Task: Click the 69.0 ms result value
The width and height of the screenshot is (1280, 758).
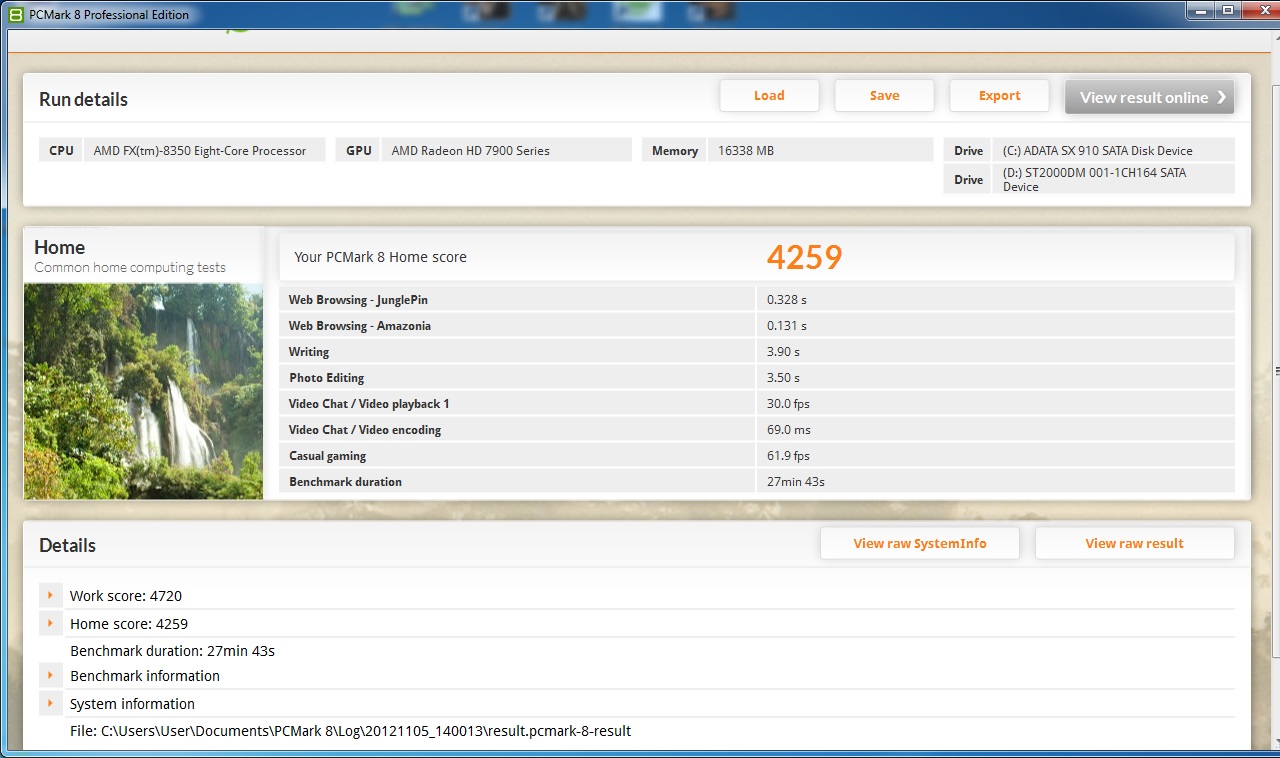Action: 788,430
